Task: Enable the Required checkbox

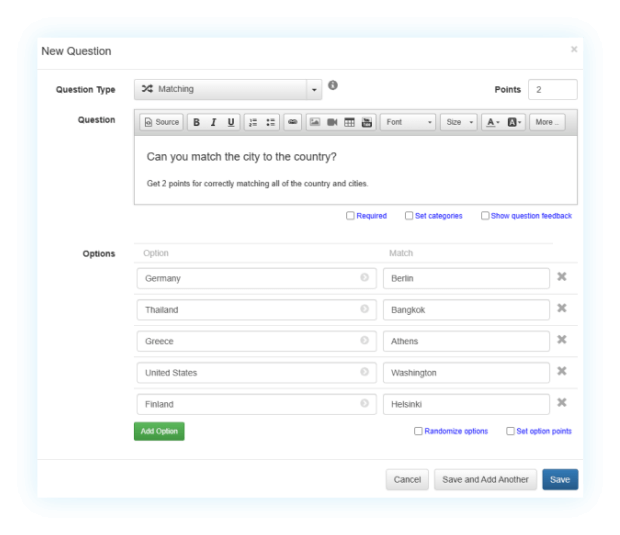Action: point(350,215)
